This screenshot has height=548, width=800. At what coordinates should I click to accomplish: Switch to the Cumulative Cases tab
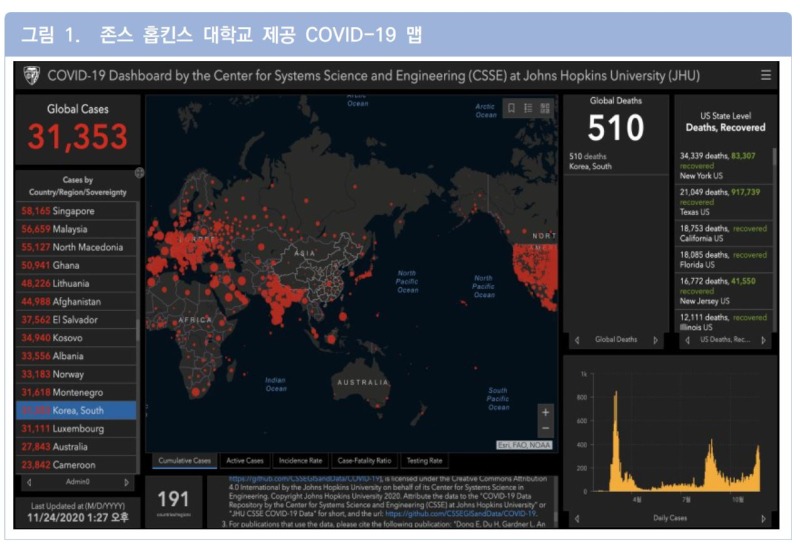[x=184, y=461]
